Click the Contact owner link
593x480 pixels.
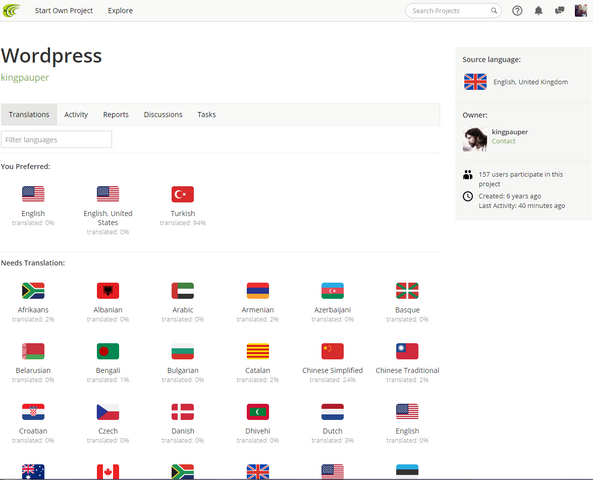click(503, 141)
